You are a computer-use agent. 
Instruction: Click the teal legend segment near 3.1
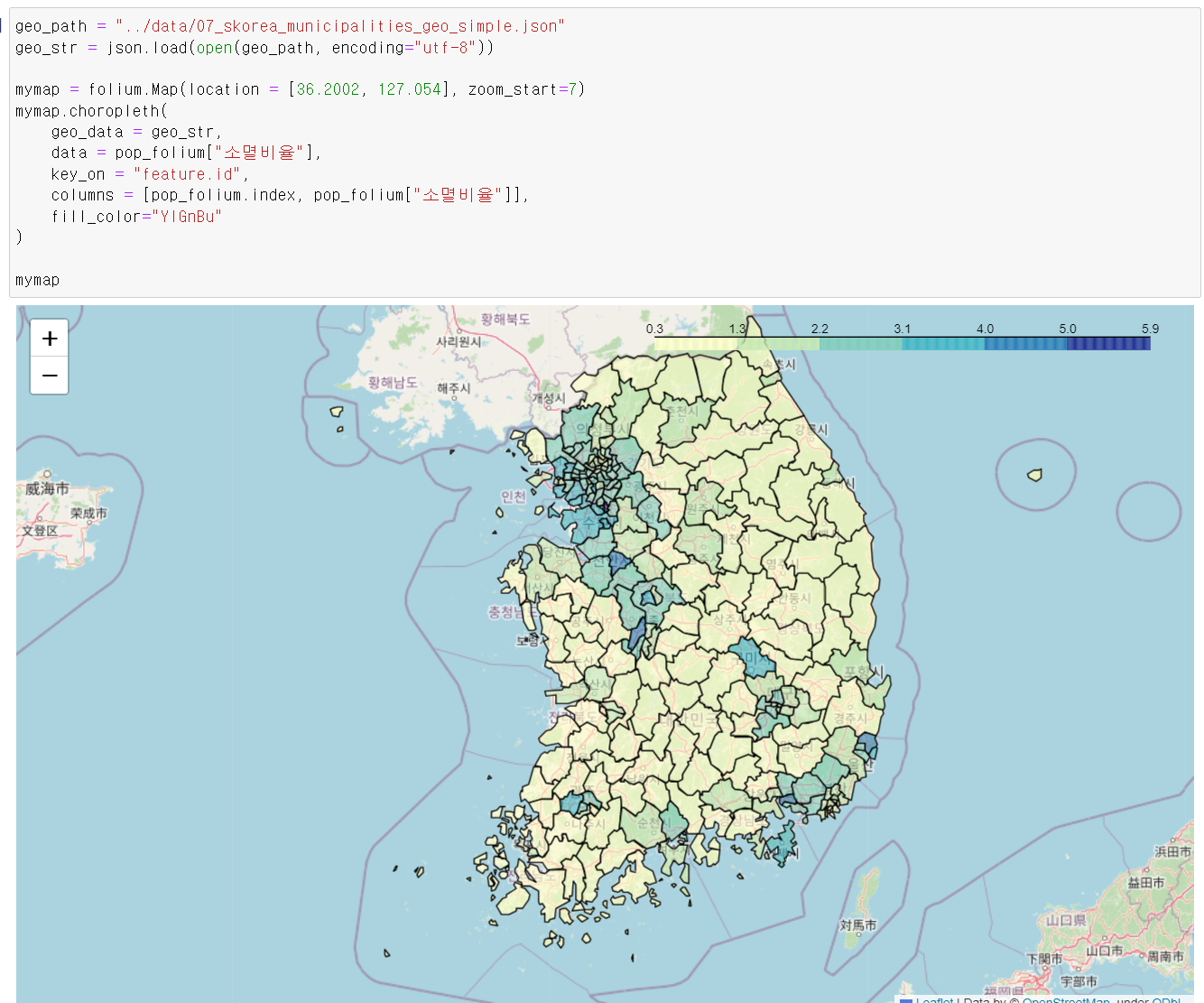pyautogui.click(x=943, y=343)
